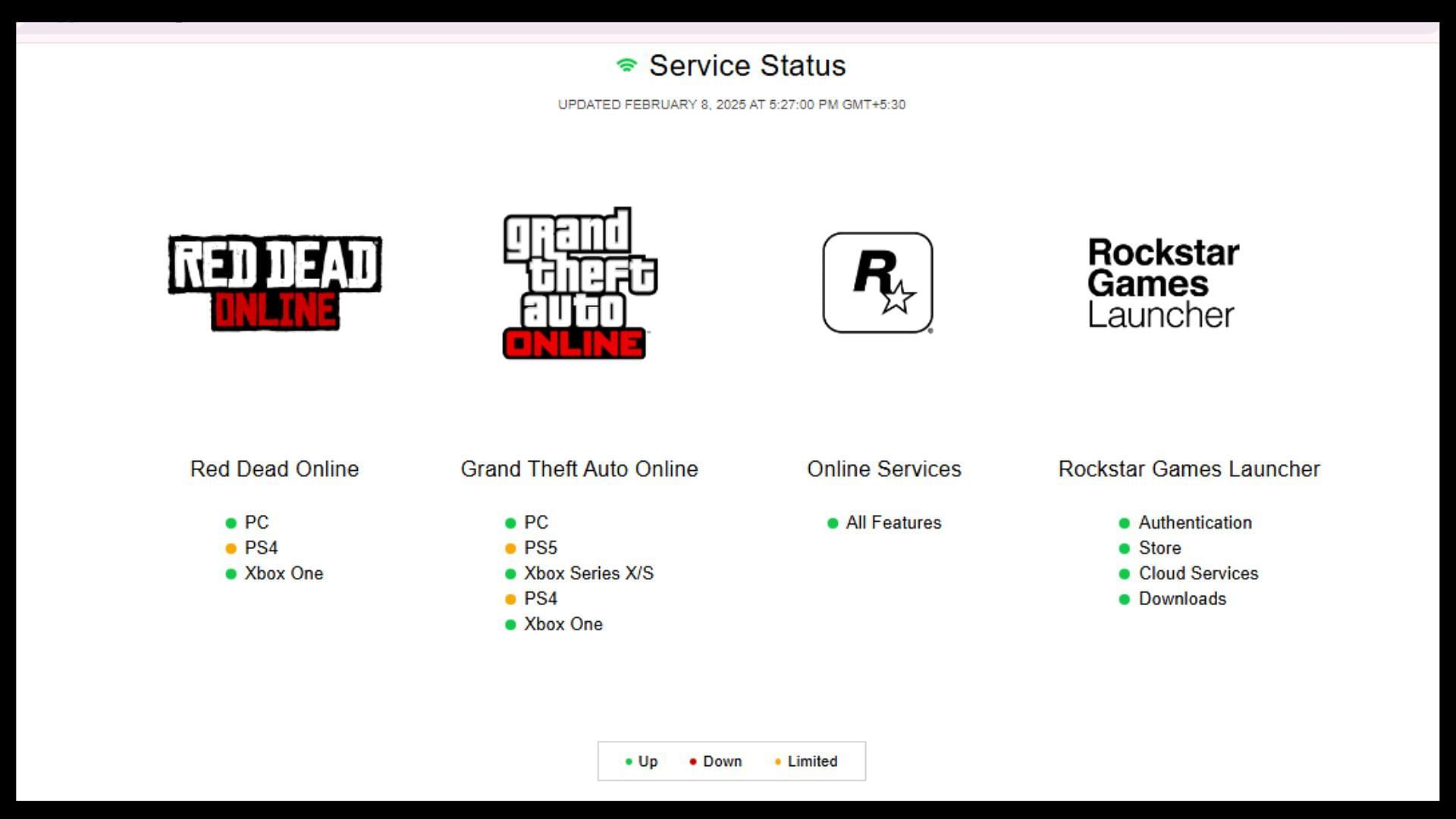Screen dimensions: 1456x819
Task: Select the Up legend label in legend bar
Action: pos(648,761)
